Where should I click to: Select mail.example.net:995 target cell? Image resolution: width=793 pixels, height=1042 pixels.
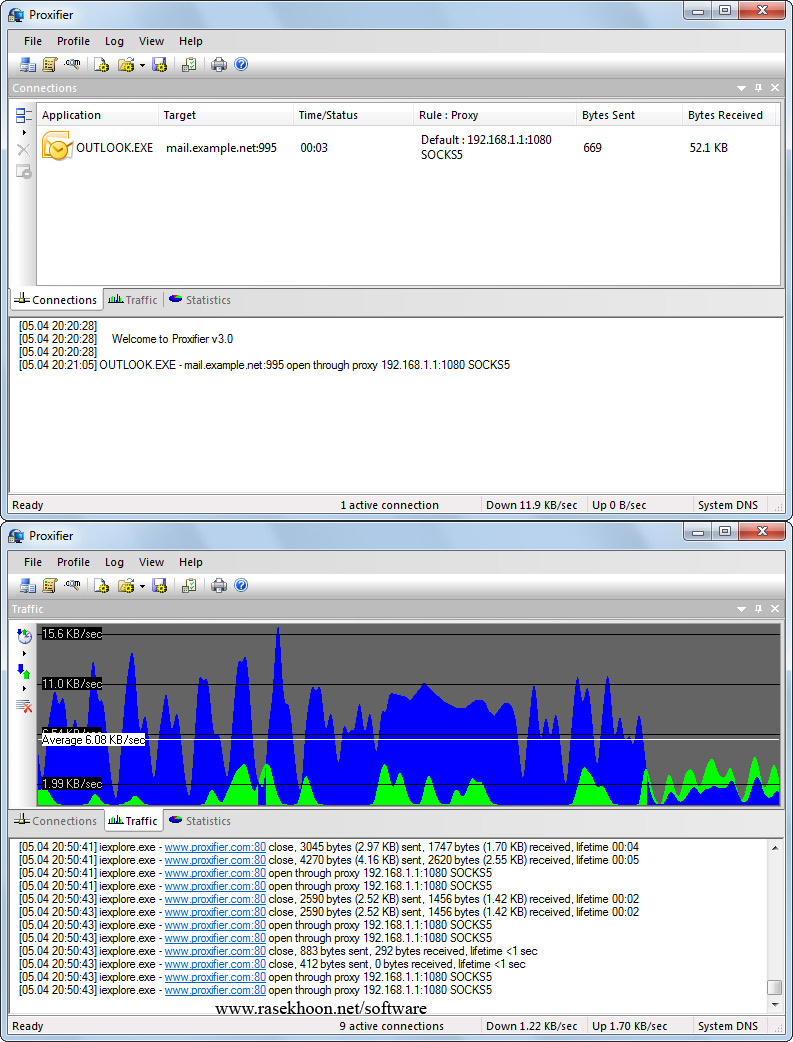click(x=221, y=148)
